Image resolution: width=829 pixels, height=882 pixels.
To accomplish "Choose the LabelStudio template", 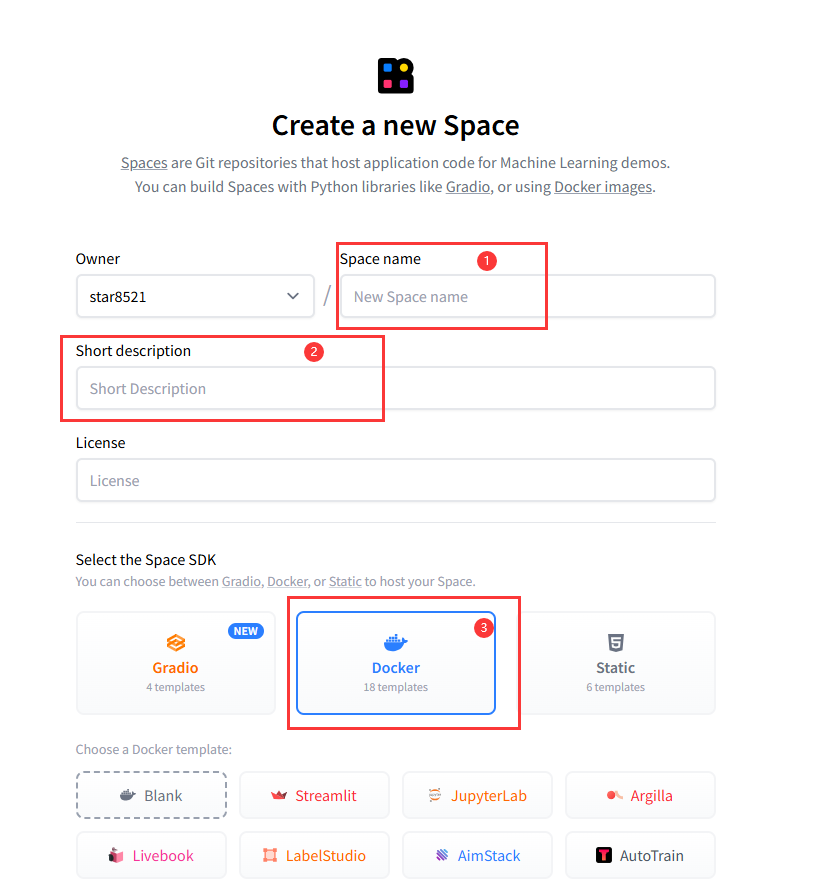I will click(314, 856).
